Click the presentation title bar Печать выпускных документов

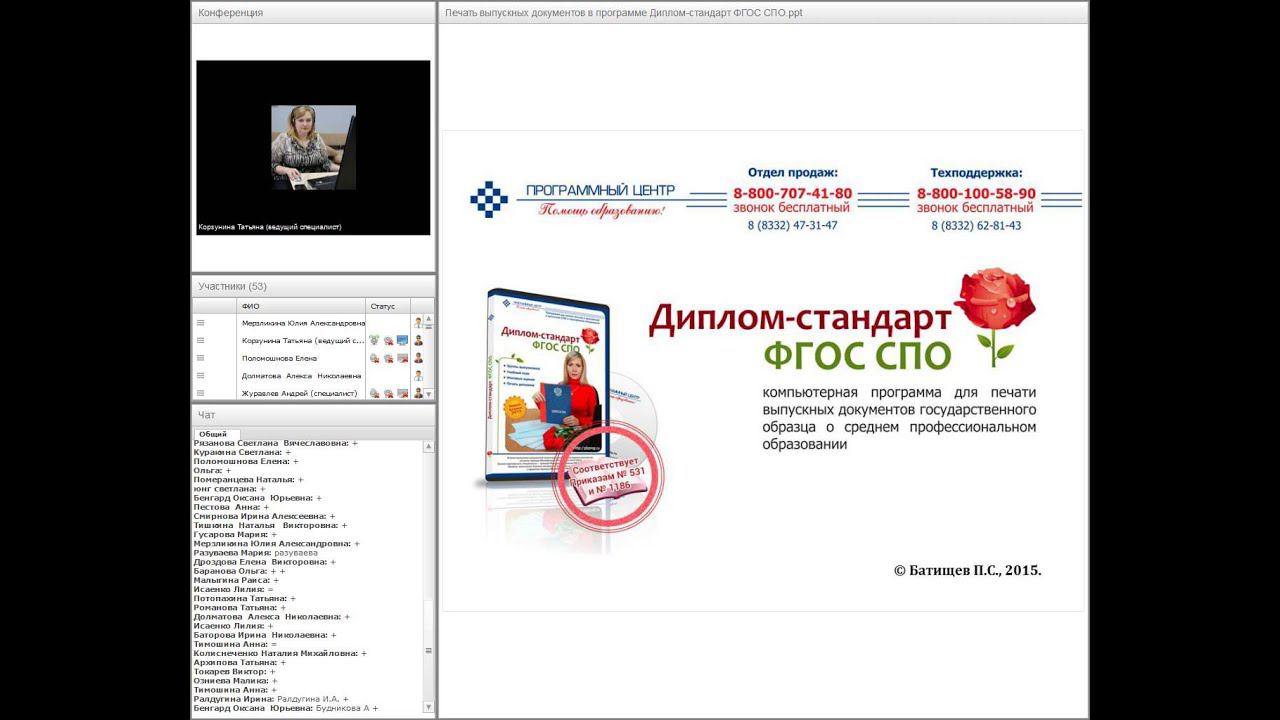763,13
